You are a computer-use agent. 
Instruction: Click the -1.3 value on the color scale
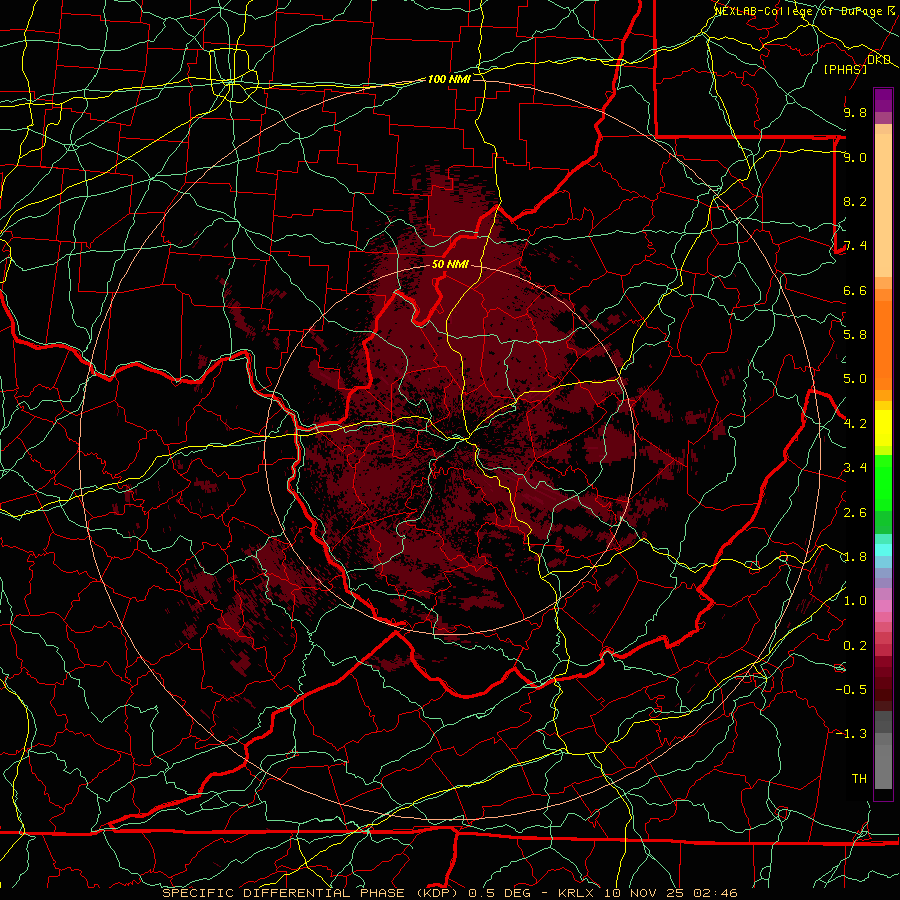tap(851, 734)
